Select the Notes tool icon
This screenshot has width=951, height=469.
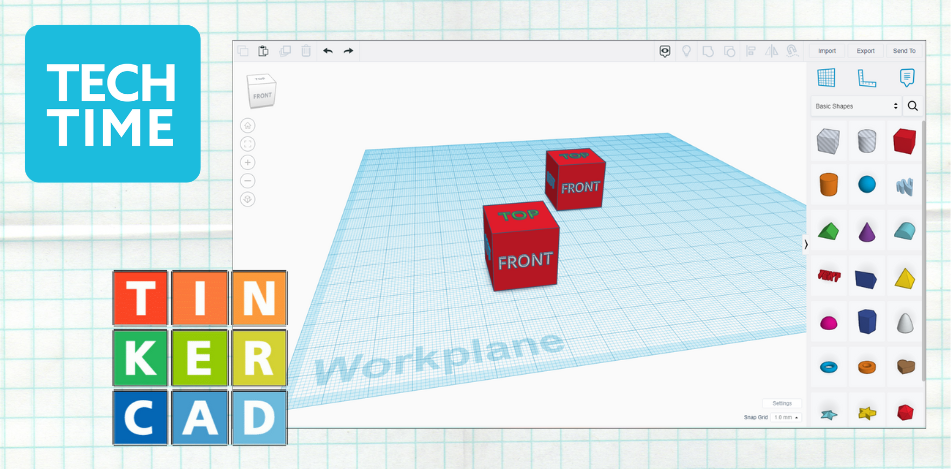pos(907,78)
